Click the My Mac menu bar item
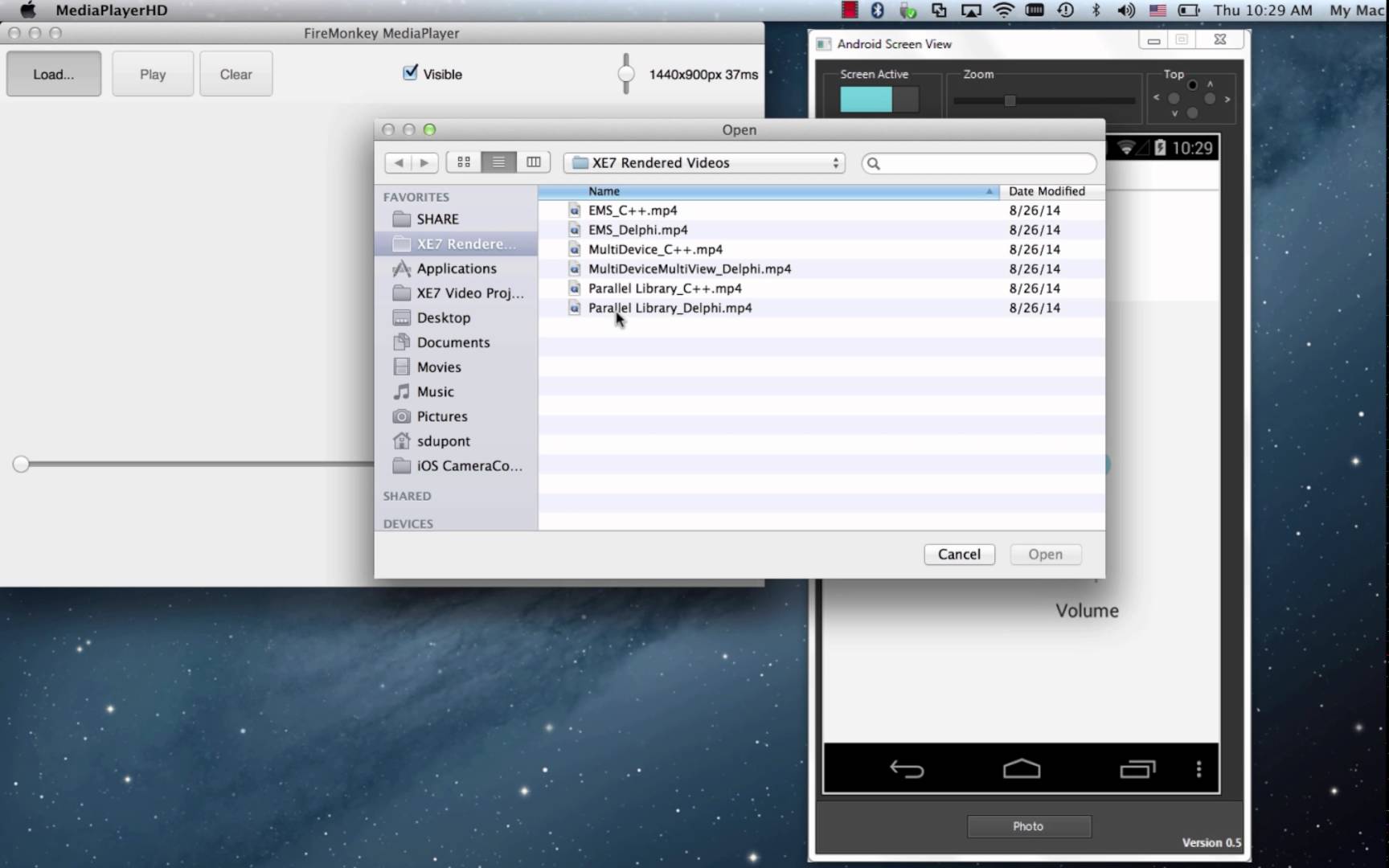The width and height of the screenshot is (1389, 868). pyautogui.click(x=1357, y=10)
